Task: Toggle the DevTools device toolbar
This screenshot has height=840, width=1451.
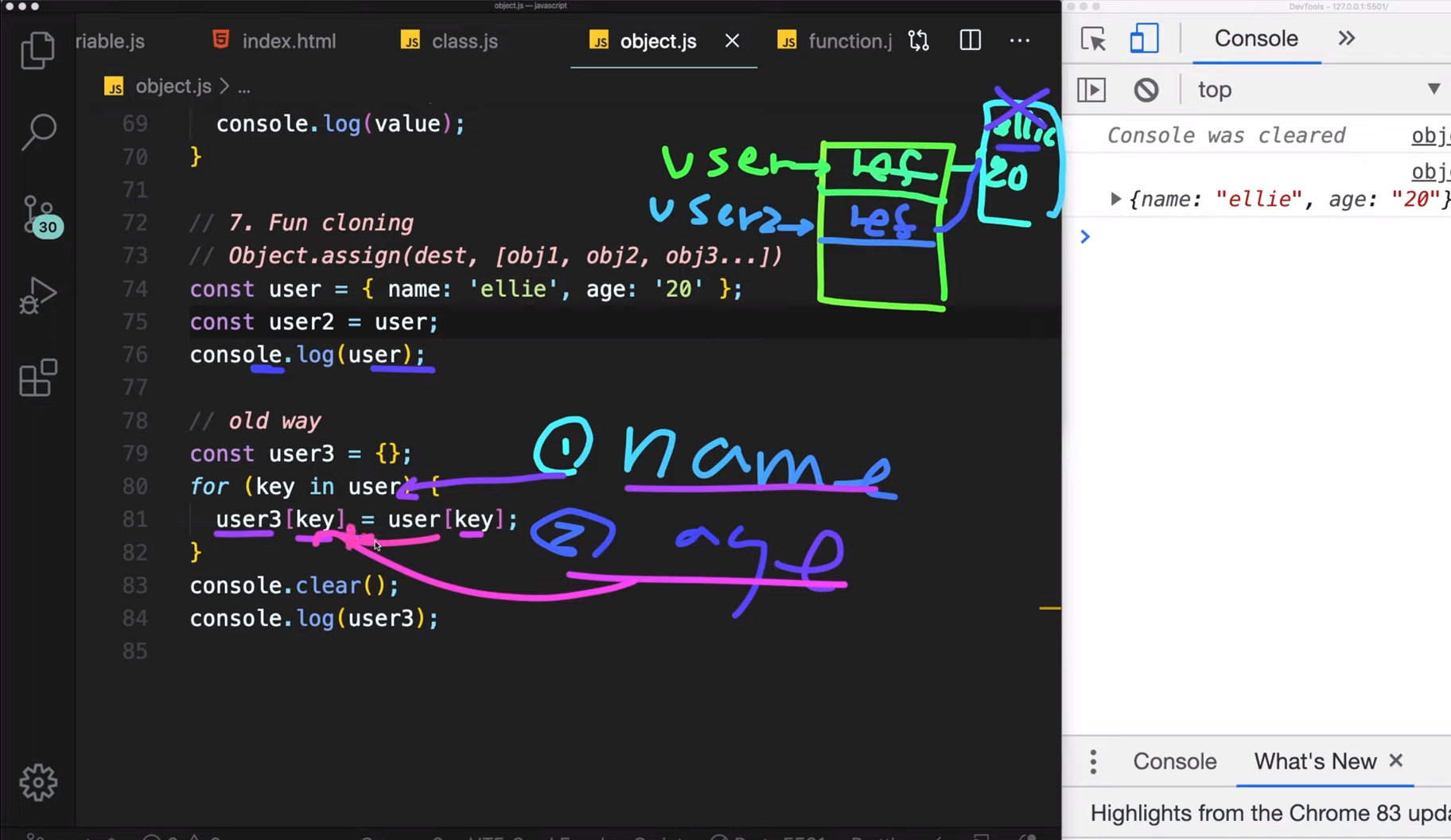Action: click(x=1144, y=39)
